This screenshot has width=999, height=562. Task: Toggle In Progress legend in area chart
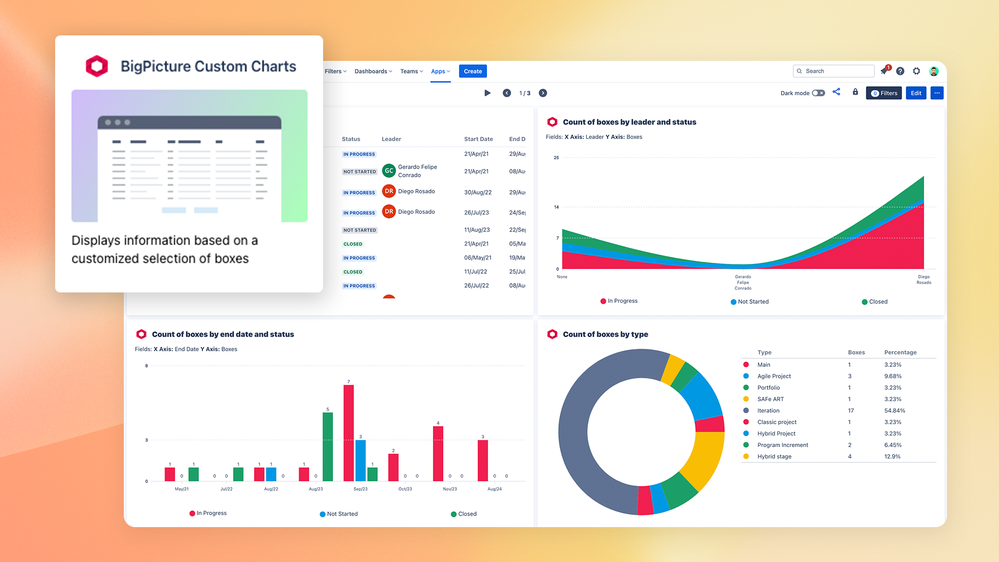coord(619,301)
